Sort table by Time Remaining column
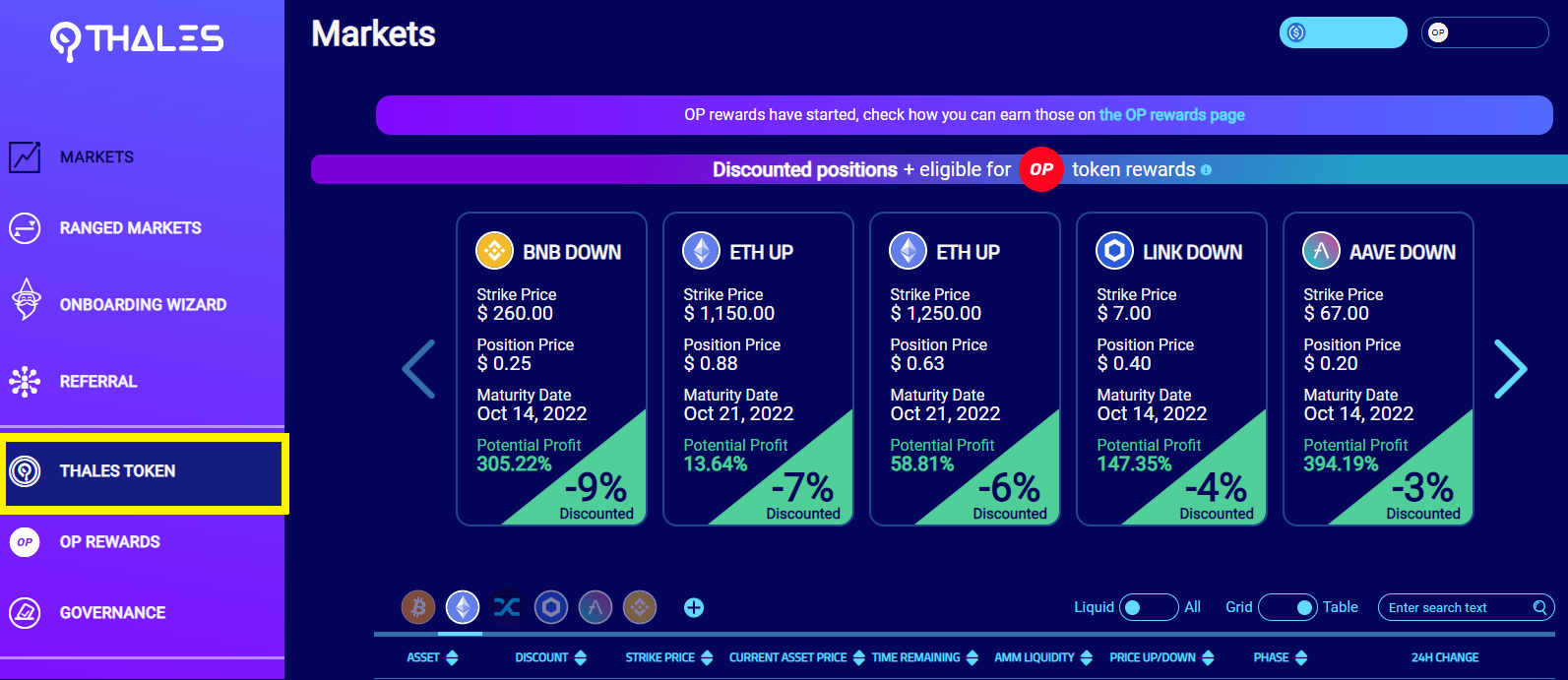This screenshot has width=1568, height=680. coord(925,657)
